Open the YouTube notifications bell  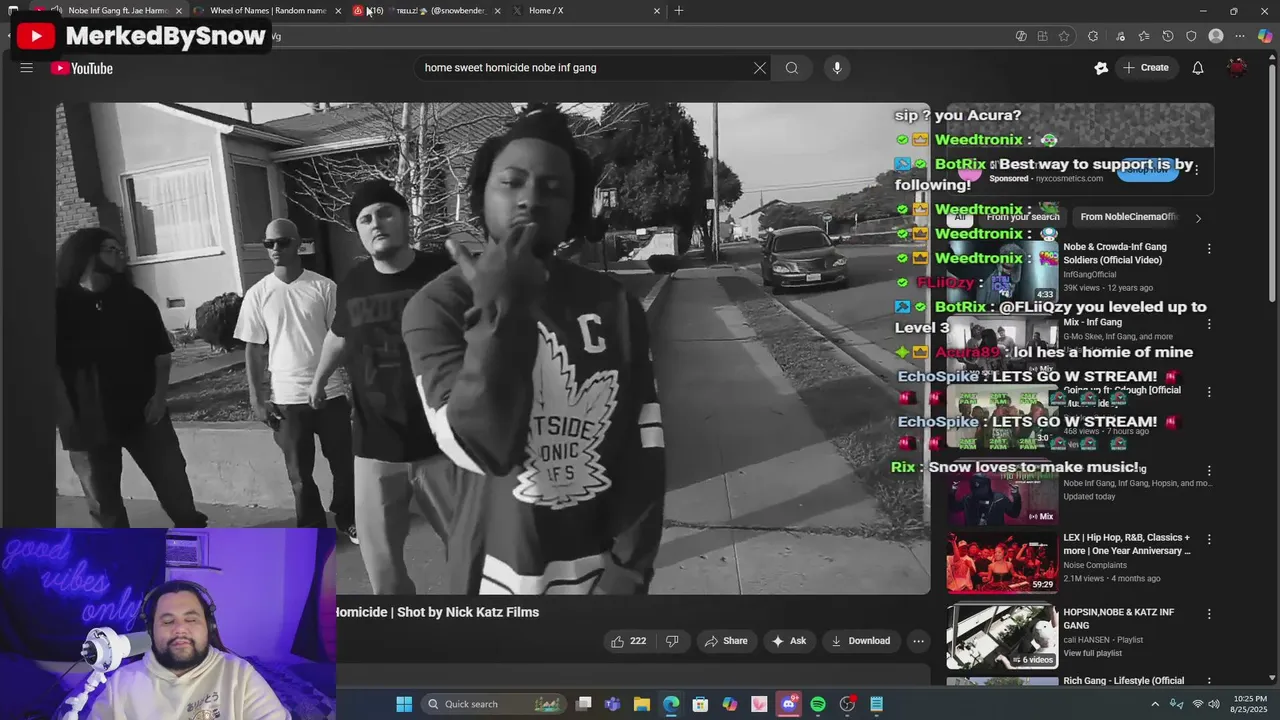coord(1198,68)
